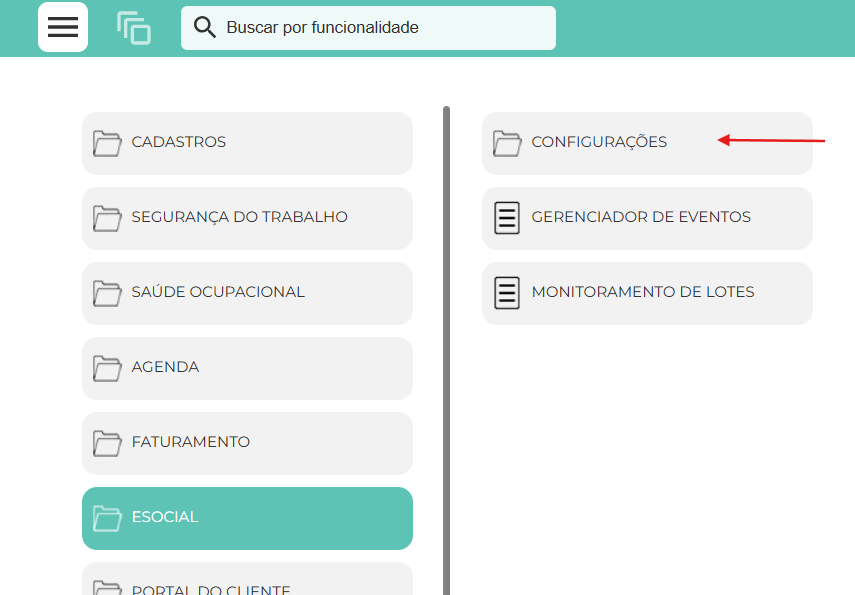The height and width of the screenshot is (595, 855).
Task: Focus the Buscar por funcionalidade field
Action: click(368, 28)
